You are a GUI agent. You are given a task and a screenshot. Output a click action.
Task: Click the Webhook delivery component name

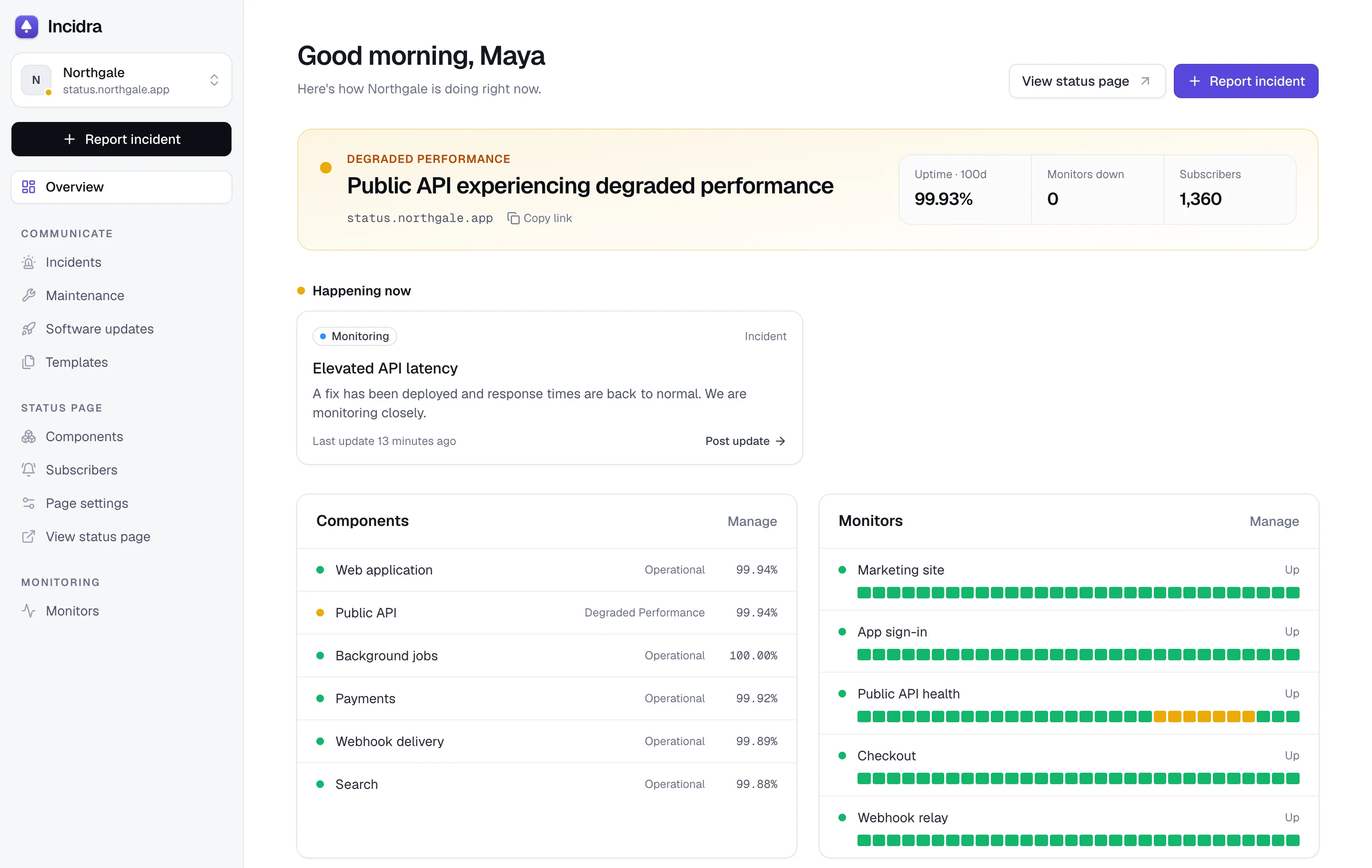[389, 741]
